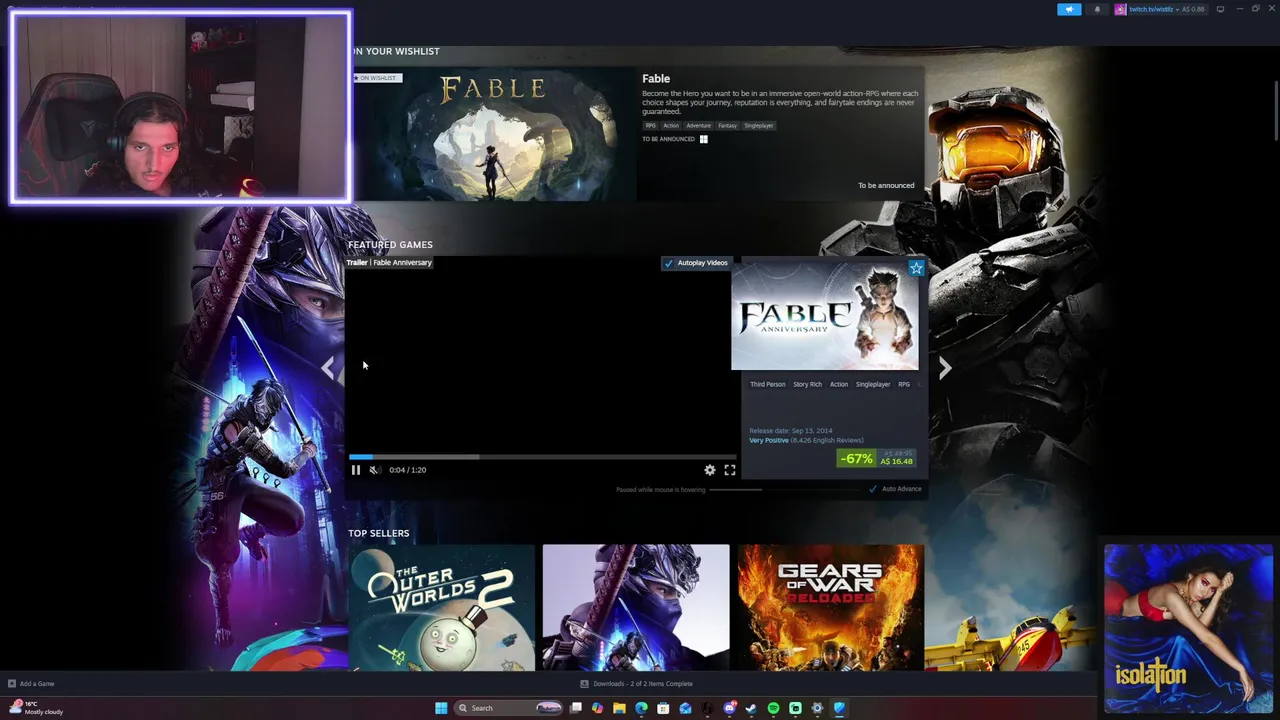
Task: Expand trailer to fullscreen
Action: pyautogui.click(x=730, y=470)
